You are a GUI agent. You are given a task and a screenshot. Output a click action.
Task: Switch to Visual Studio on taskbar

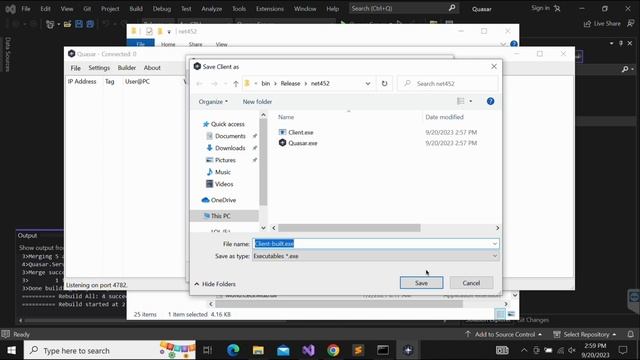[309, 350]
